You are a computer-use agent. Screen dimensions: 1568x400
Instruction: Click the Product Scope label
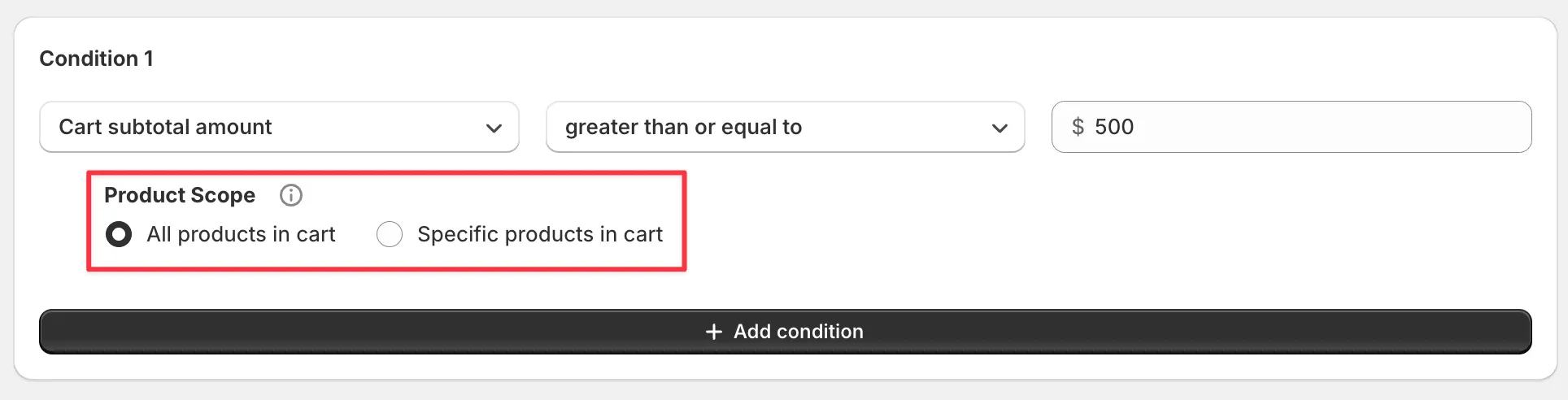[180, 195]
